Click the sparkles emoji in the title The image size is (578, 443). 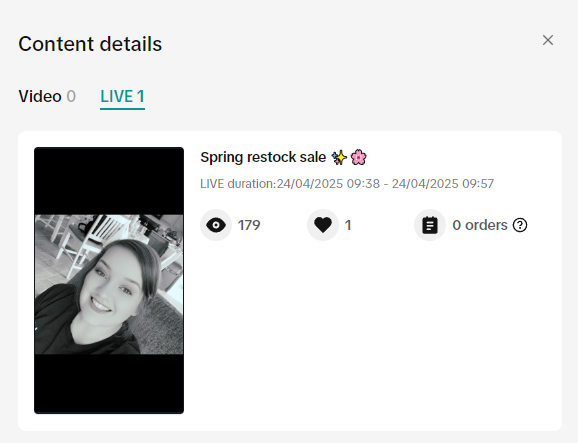coord(339,157)
